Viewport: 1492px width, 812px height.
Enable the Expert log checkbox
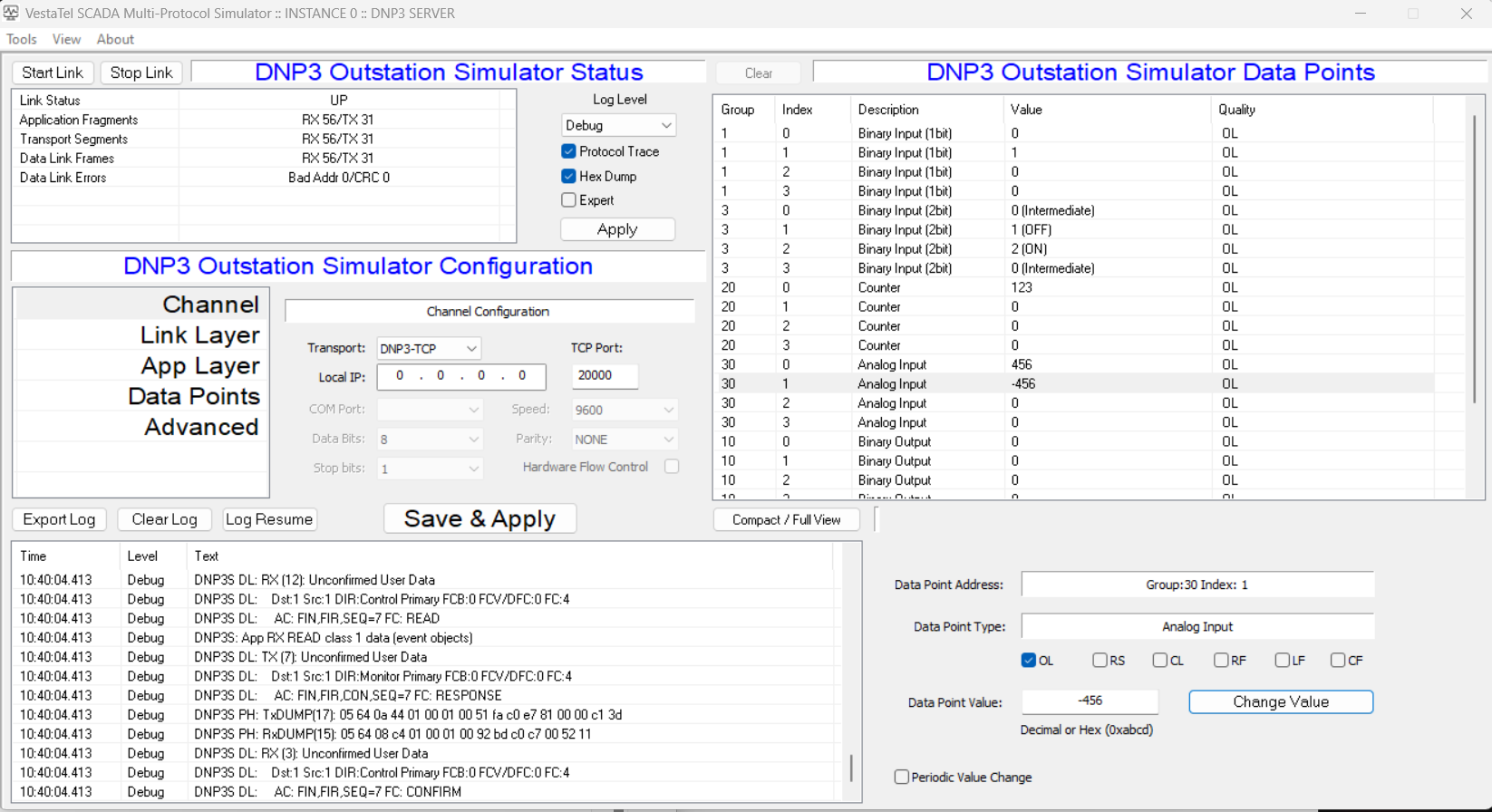coord(569,200)
